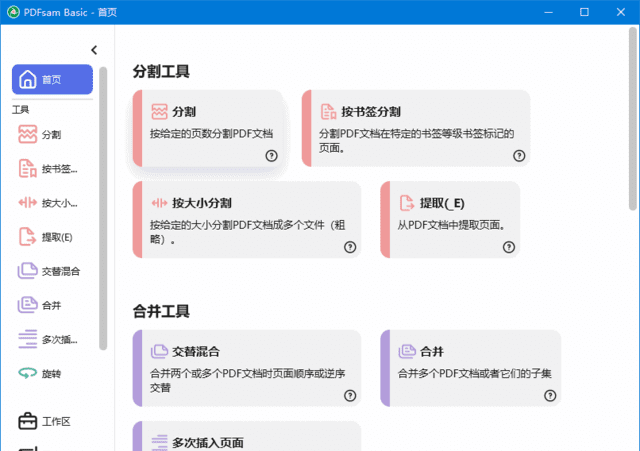
Task: Click the 多次插入页面 card icon
Action: [159, 442]
